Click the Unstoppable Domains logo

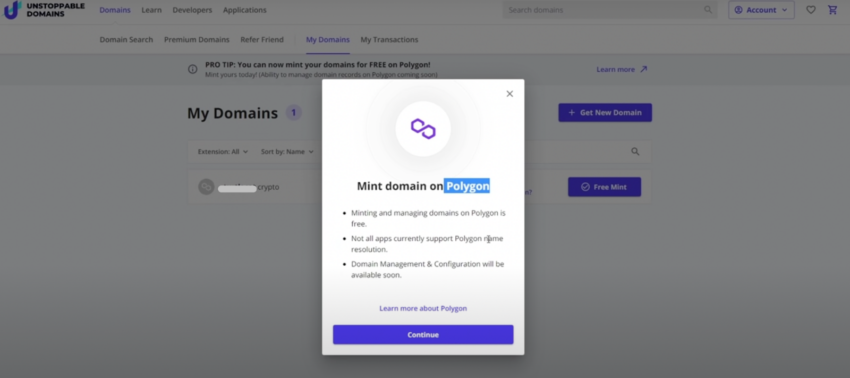(44, 10)
